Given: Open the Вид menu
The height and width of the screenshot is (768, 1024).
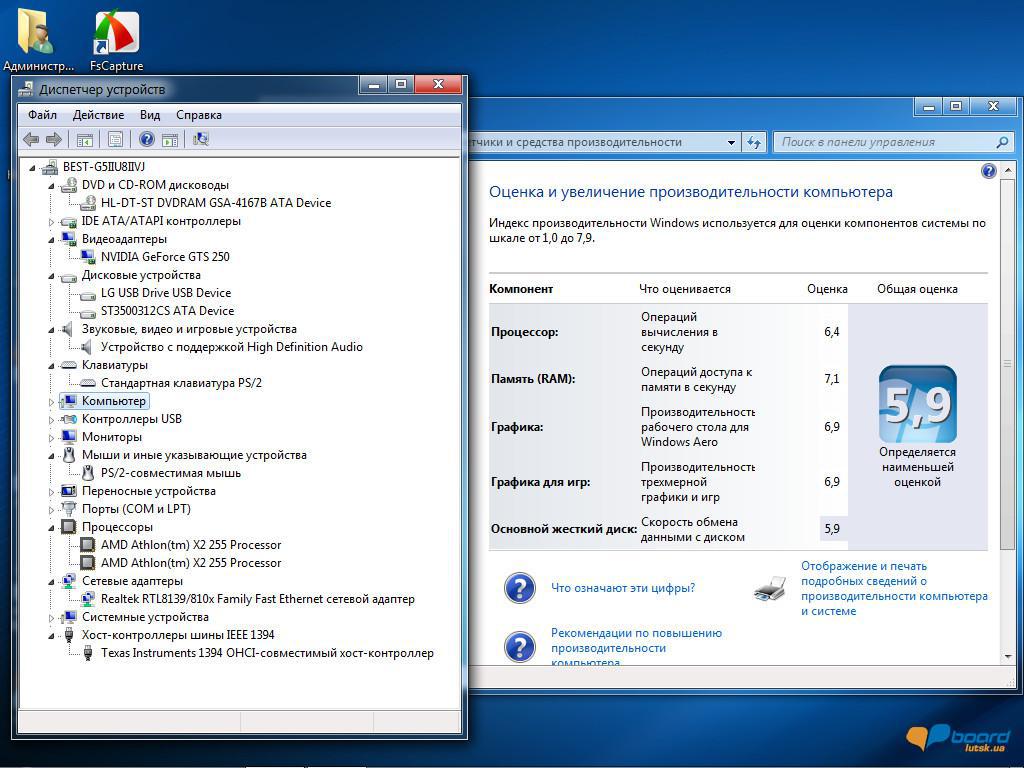Looking at the screenshot, I should (x=150, y=115).
